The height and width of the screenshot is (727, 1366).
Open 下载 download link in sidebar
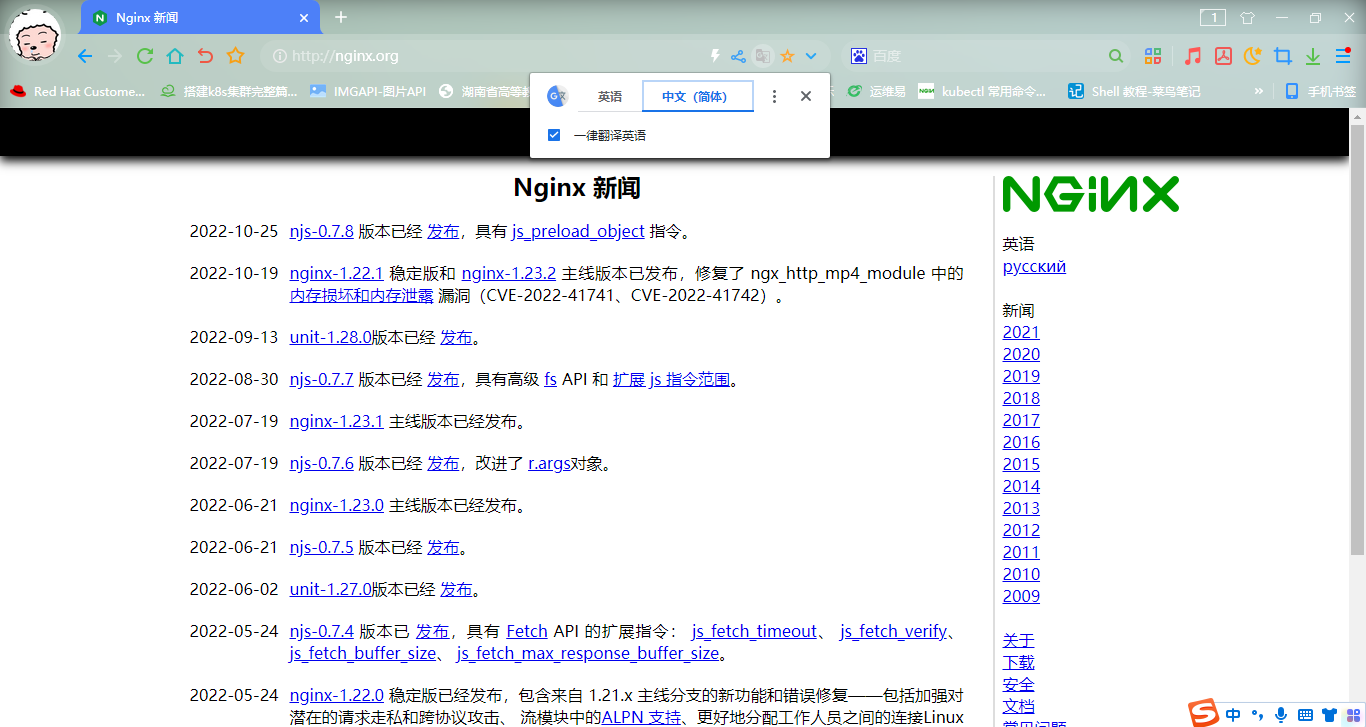point(1018,662)
